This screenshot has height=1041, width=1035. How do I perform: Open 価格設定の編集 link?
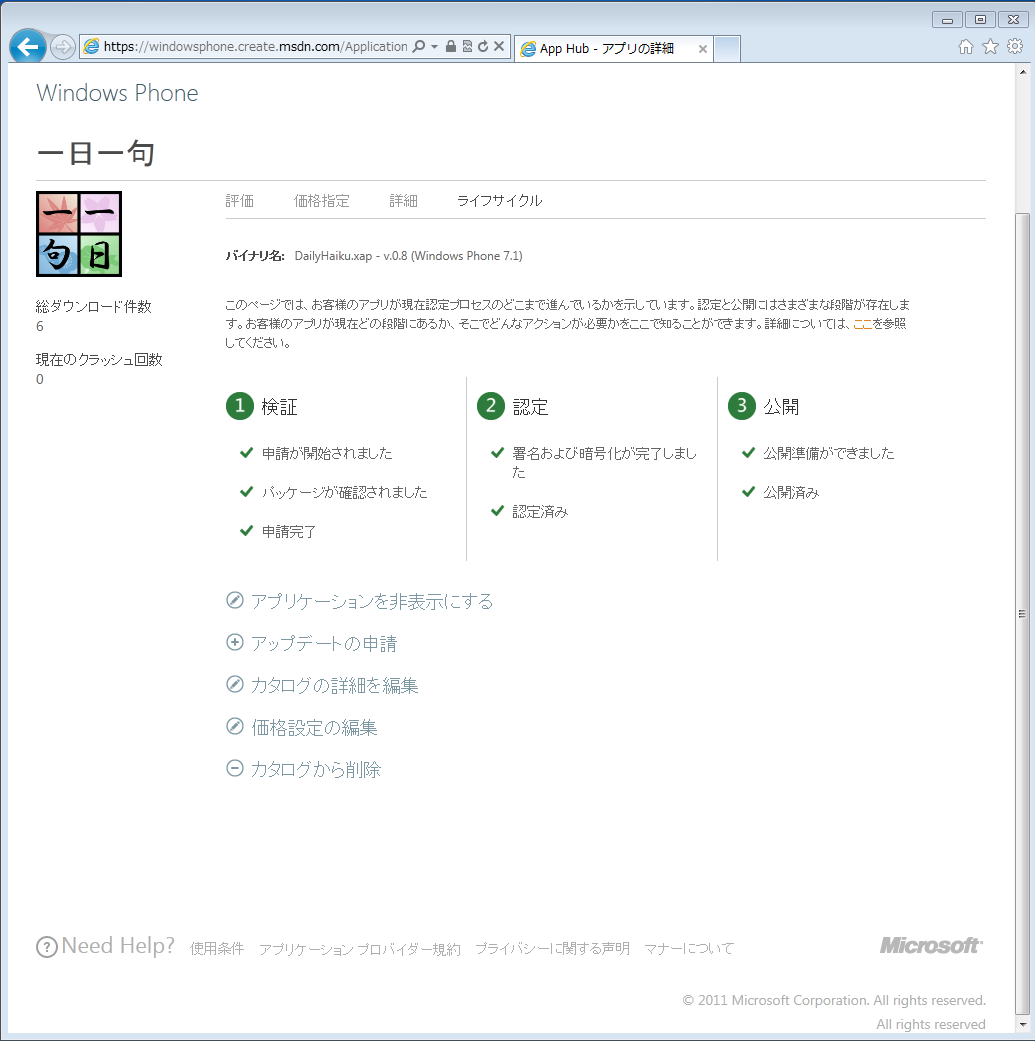[314, 728]
